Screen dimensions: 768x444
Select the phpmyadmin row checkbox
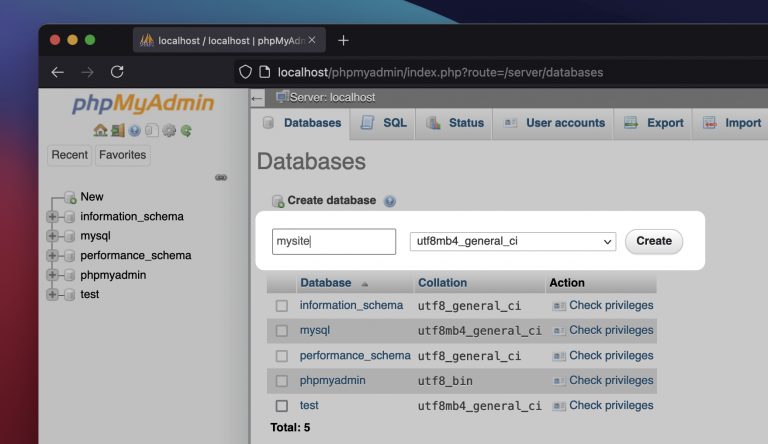(x=282, y=381)
